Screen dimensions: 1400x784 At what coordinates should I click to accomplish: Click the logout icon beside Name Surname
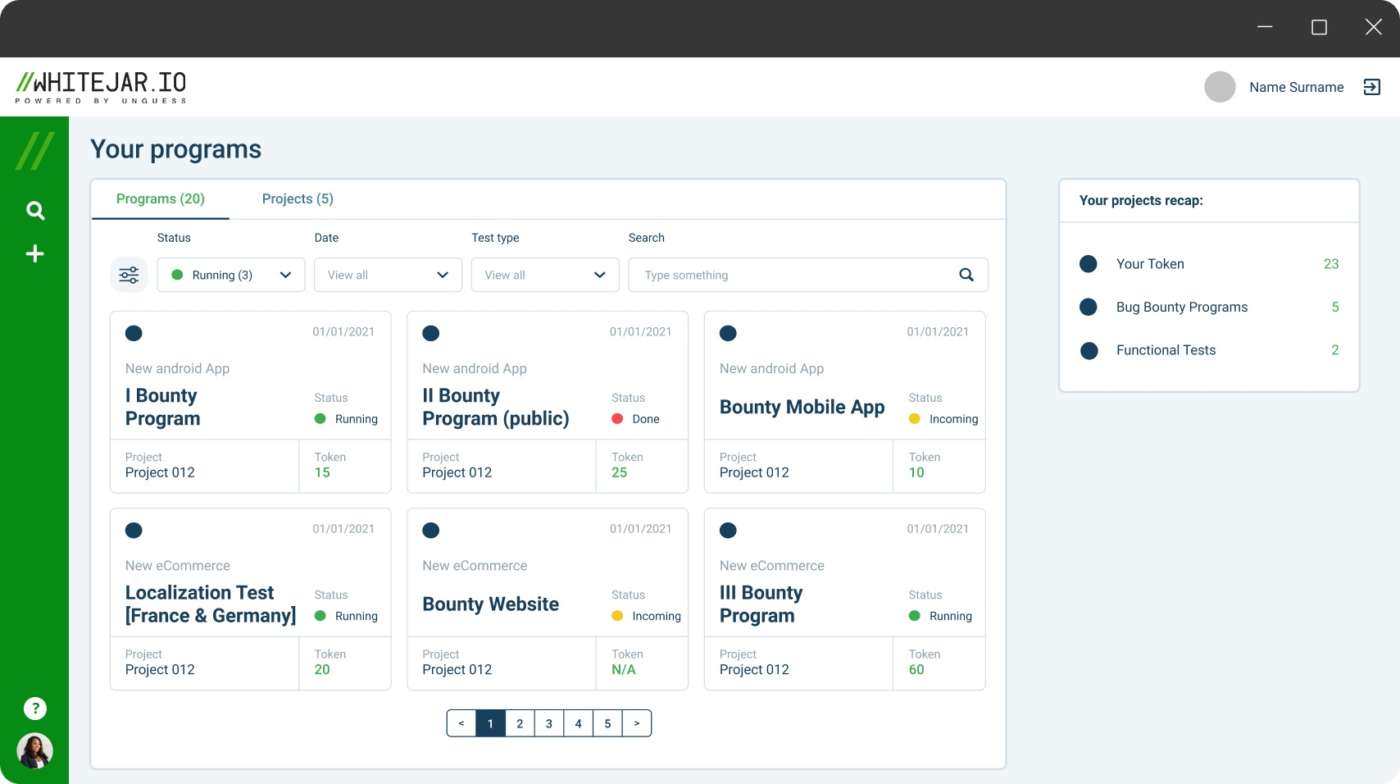1372,87
